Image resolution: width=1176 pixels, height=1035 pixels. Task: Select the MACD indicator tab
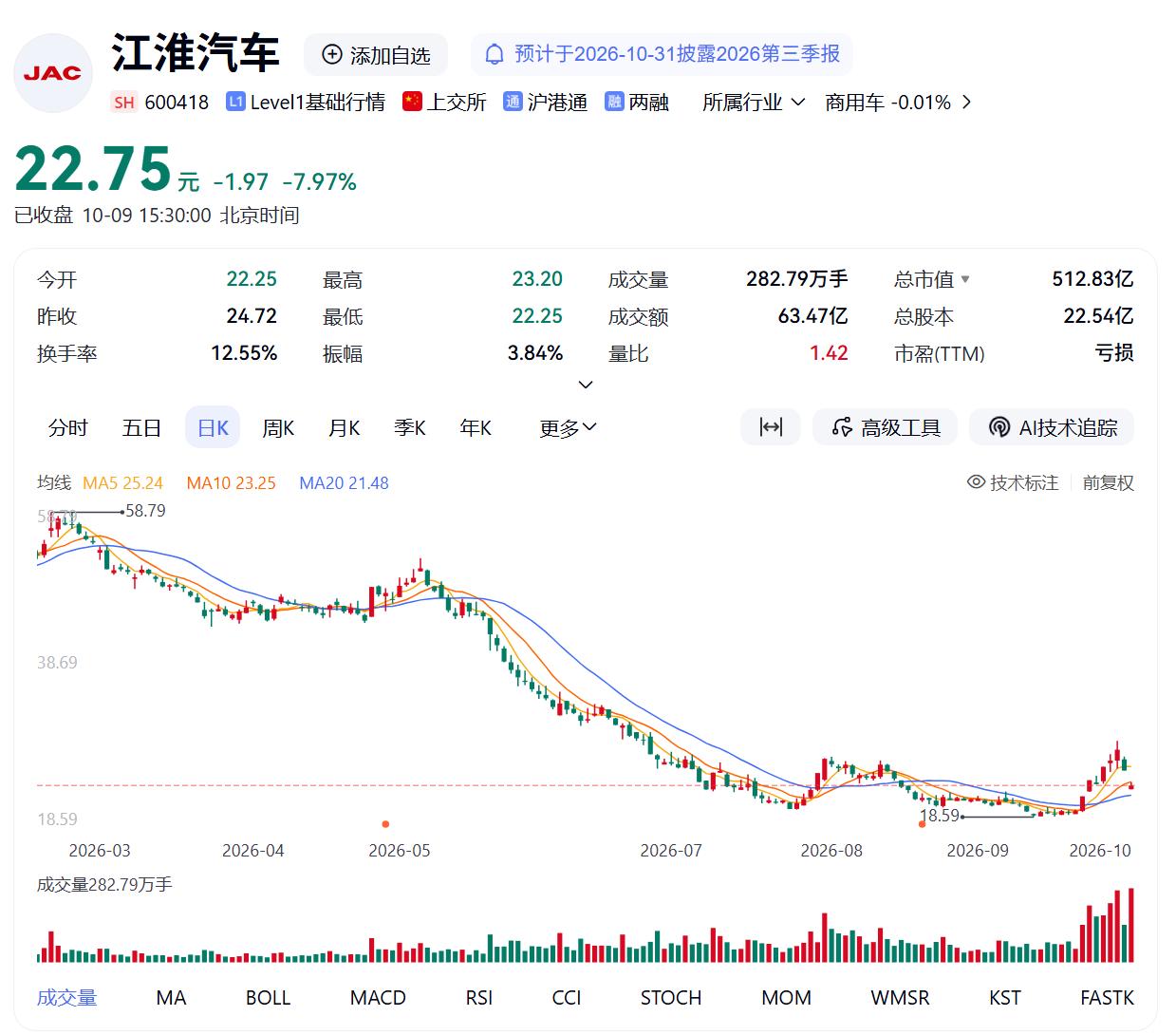378,998
